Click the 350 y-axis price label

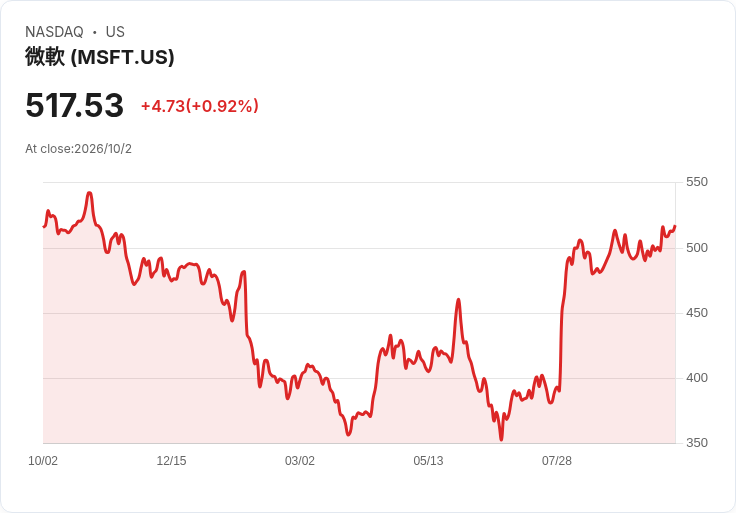pyautogui.click(x=697, y=443)
